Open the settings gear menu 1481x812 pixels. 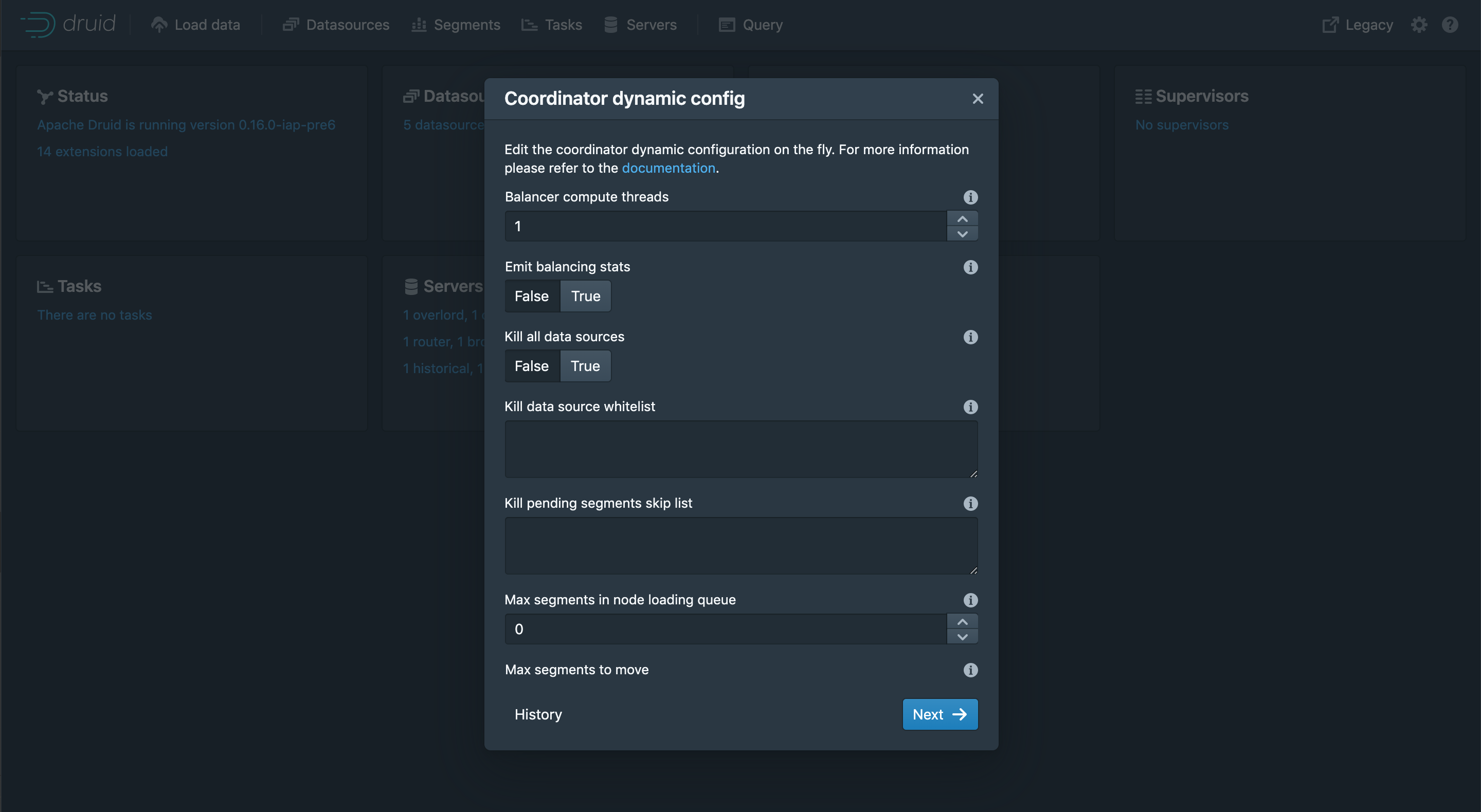tap(1419, 25)
